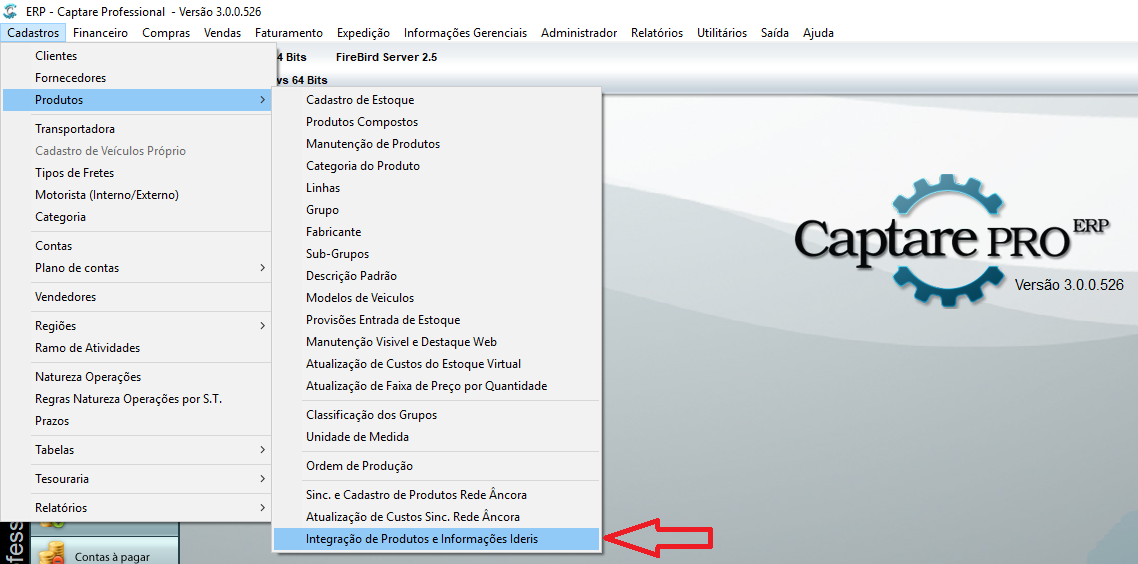
Task: Expand Relatórios submenu in Cadastros menu
Action: (136, 508)
